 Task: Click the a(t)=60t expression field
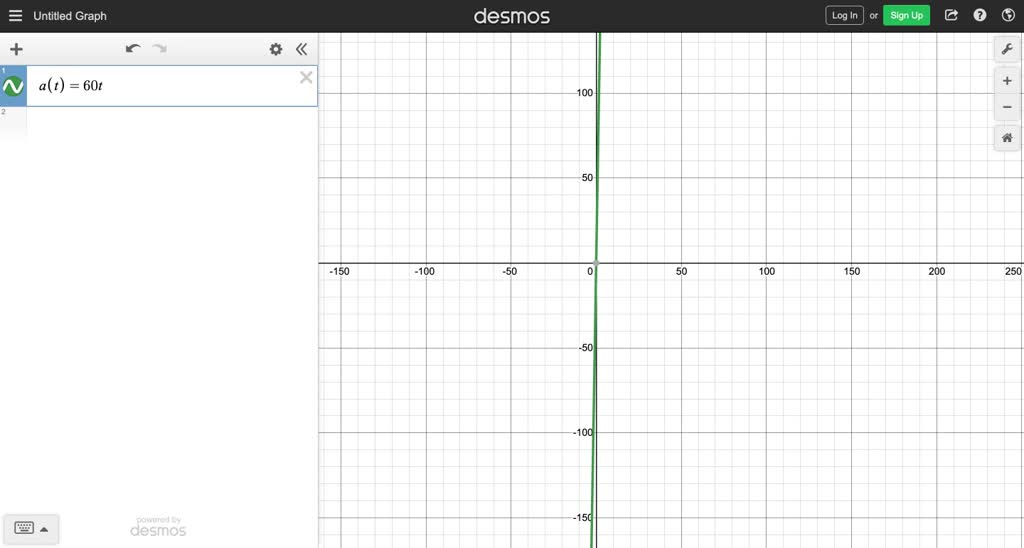pyautogui.click(x=160, y=87)
